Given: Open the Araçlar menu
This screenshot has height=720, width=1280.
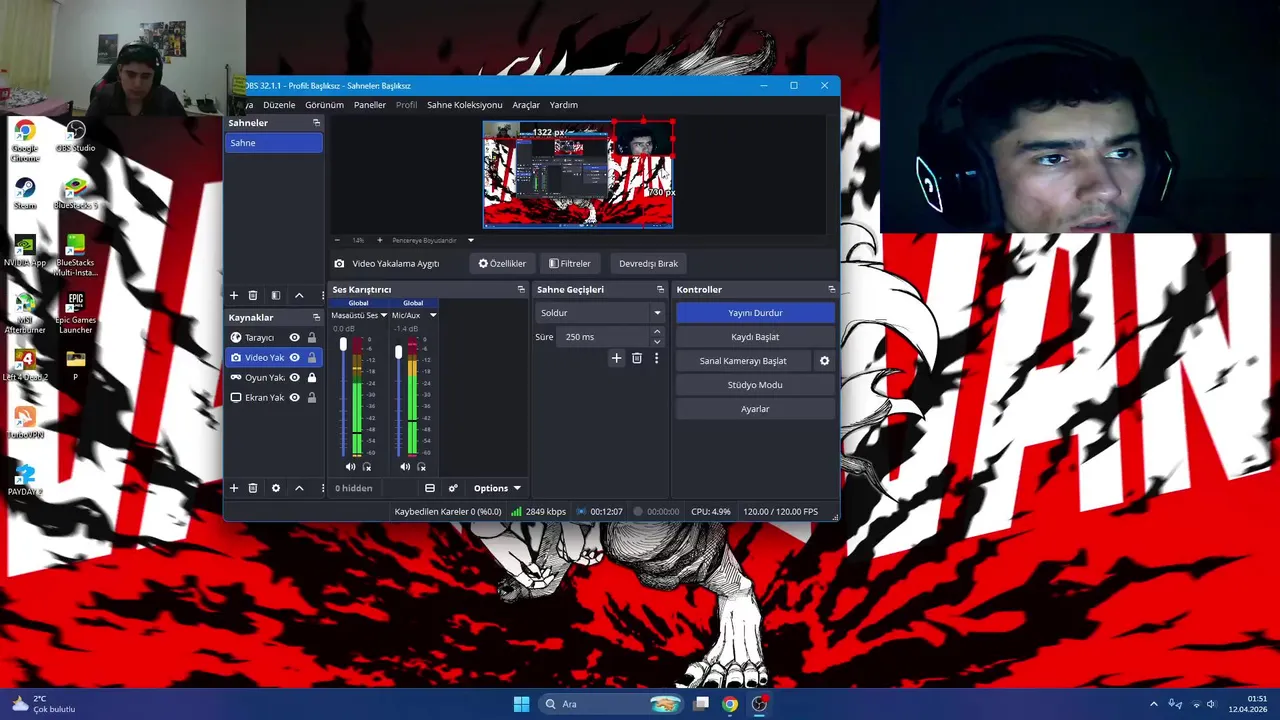Looking at the screenshot, I should pos(526,105).
